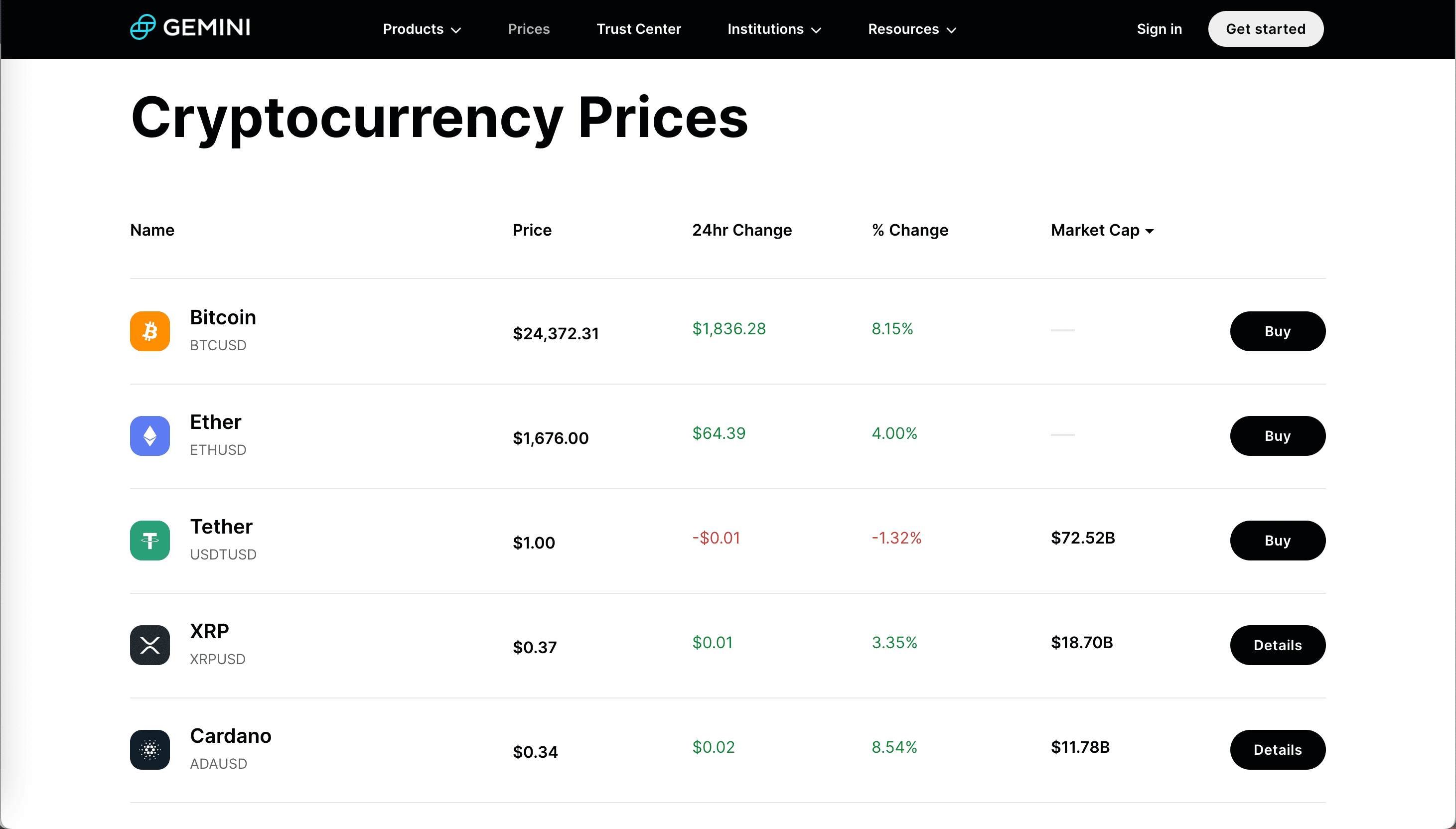Click the XRP price $0.37
The height and width of the screenshot is (829, 1456).
534,647
